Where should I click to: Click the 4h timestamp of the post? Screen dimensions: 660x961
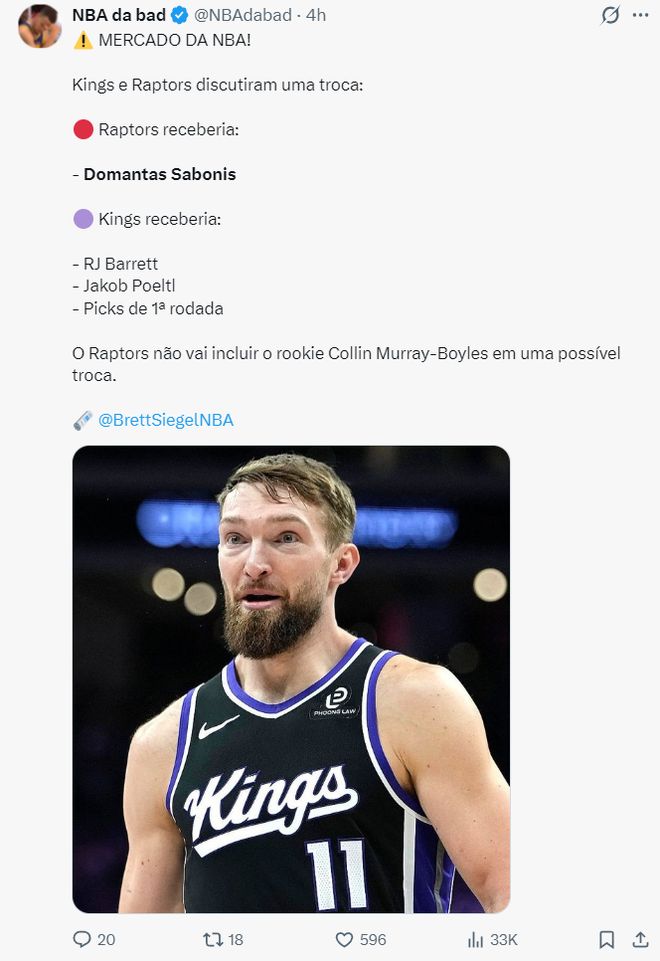click(316, 15)
